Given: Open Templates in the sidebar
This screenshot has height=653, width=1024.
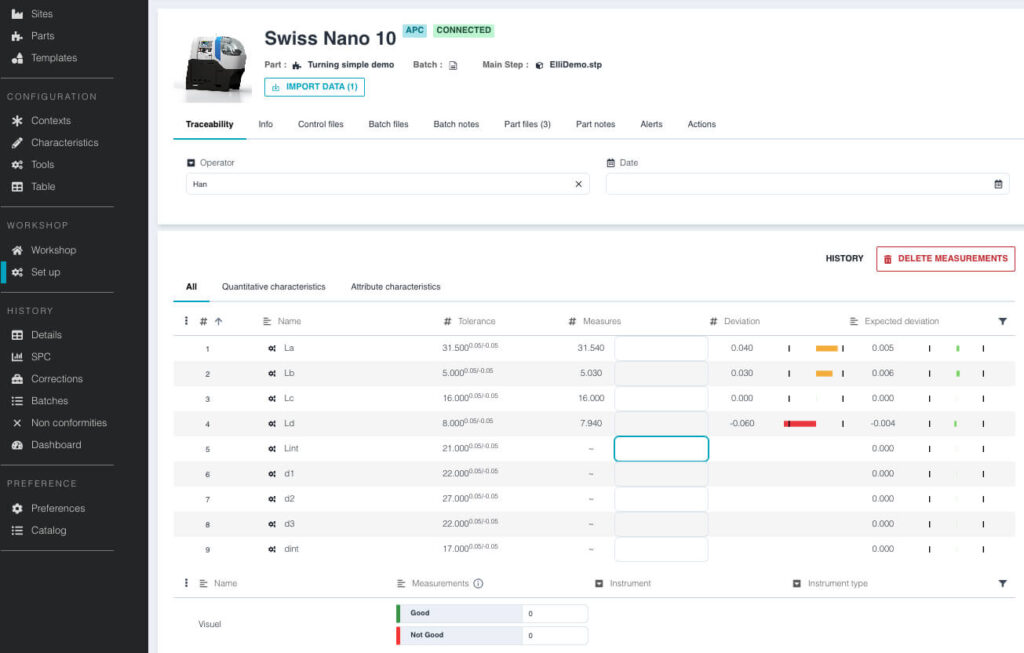Looking at the screenshot, I should pyautogui.click(x=54, y=58).
